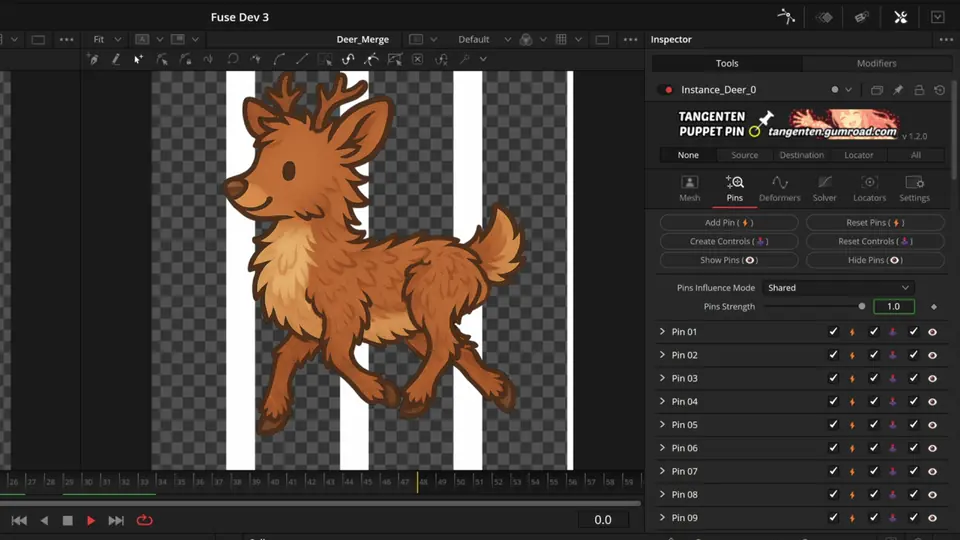Image resolution: width=960 pixels, height=540 pixels.
Task: Click the Add Pin button
Action: tap(729, 223)
